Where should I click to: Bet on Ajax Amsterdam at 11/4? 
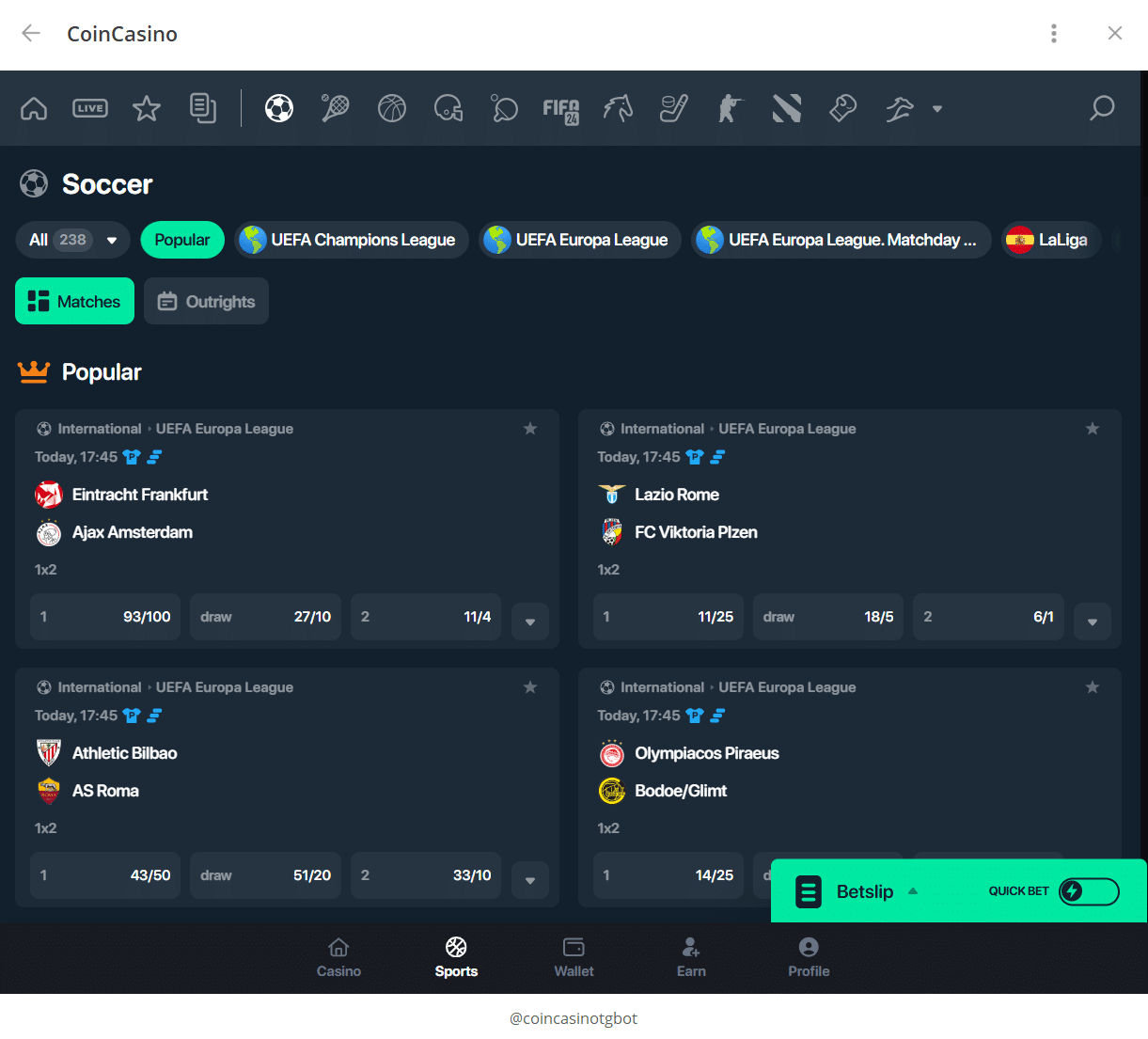pos(426,617)
